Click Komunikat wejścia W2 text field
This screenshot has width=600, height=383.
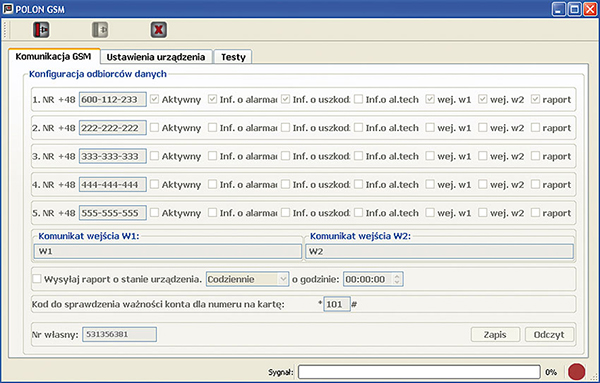tap(439, 251)
